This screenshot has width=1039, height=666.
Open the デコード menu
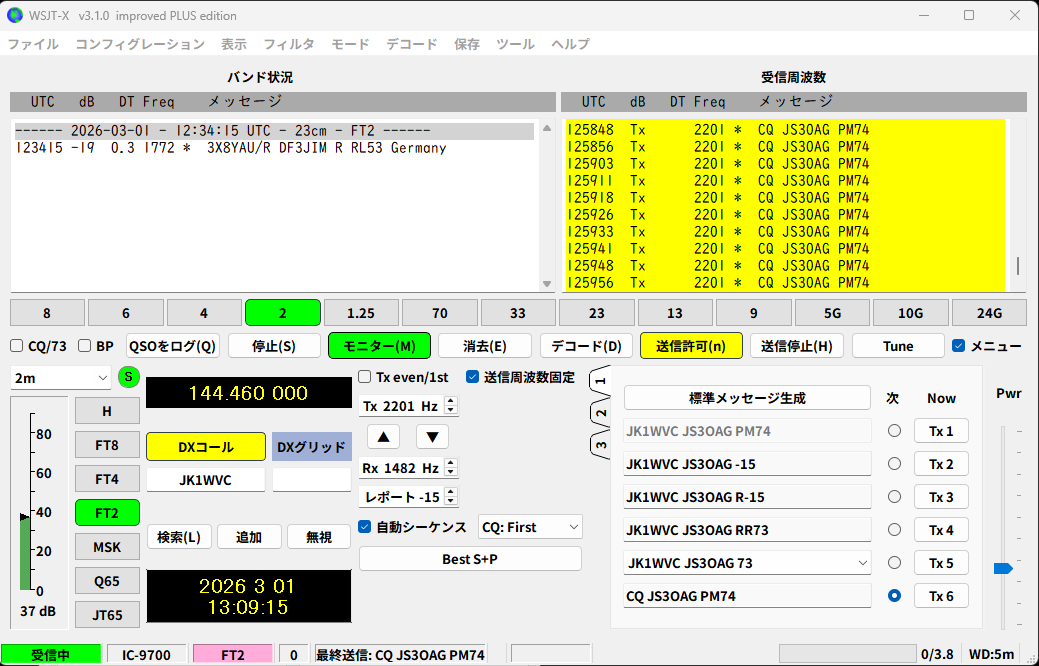tap(412, 44)
